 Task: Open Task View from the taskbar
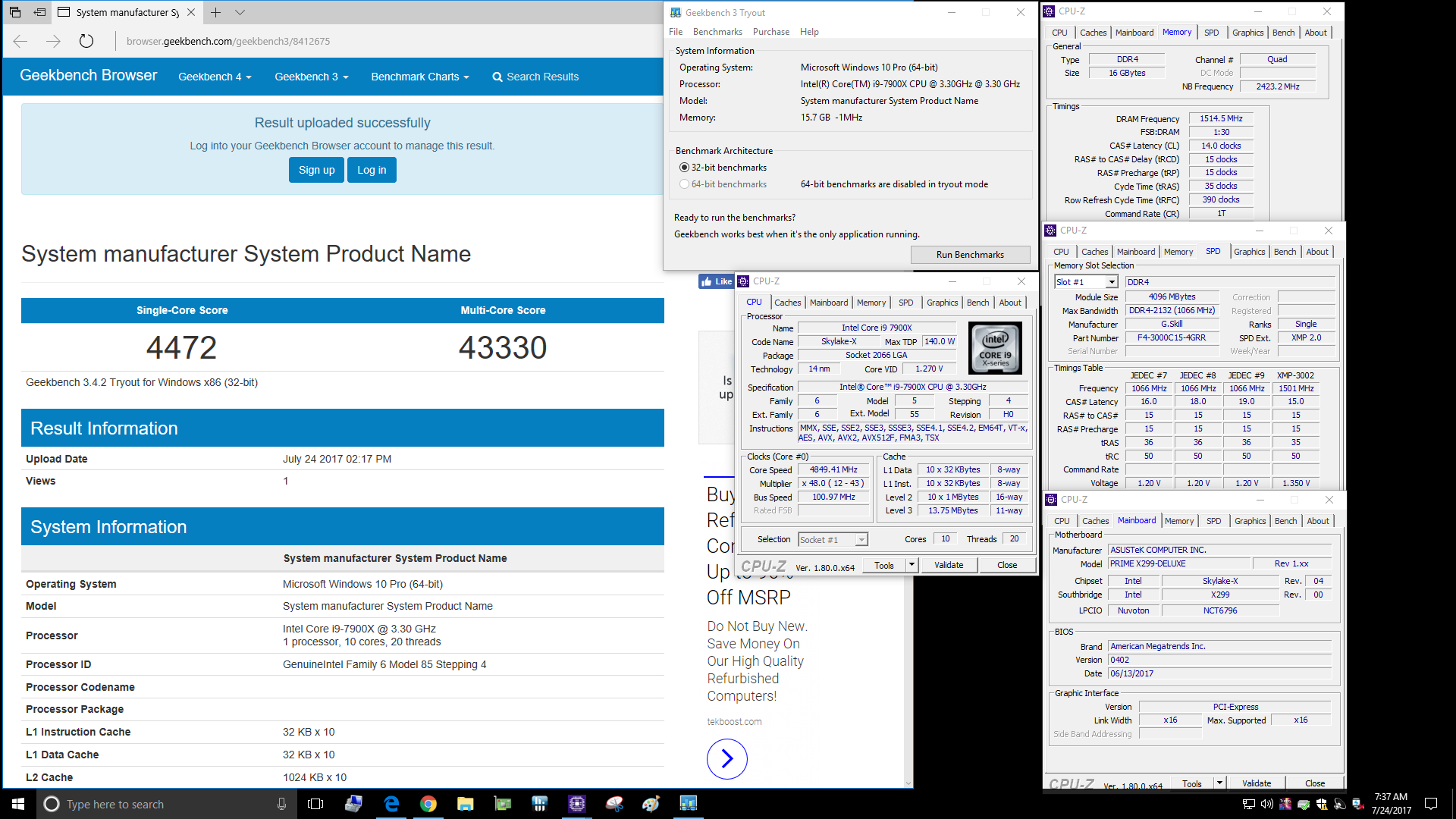[x=315, y=804]
